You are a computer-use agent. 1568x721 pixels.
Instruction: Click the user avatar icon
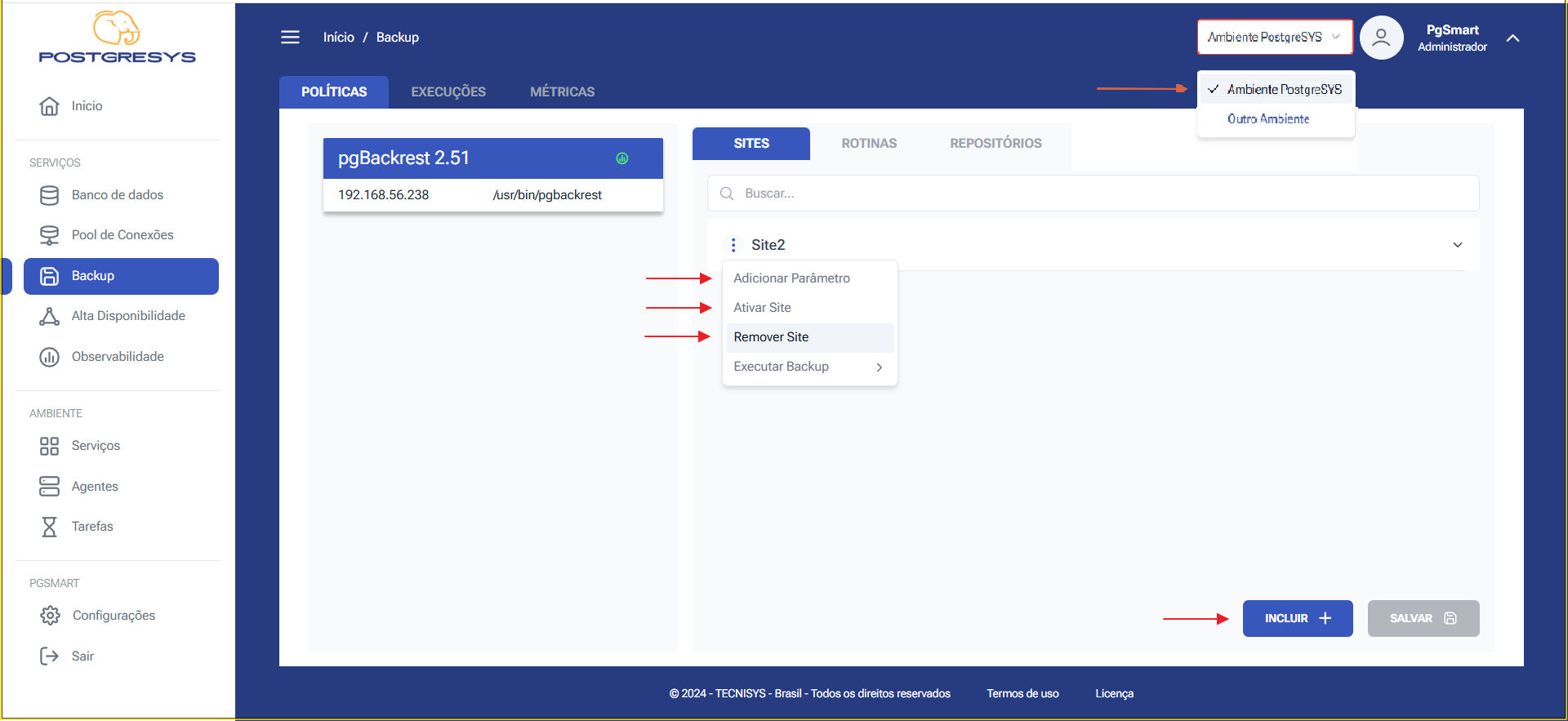click(1381, 38)
